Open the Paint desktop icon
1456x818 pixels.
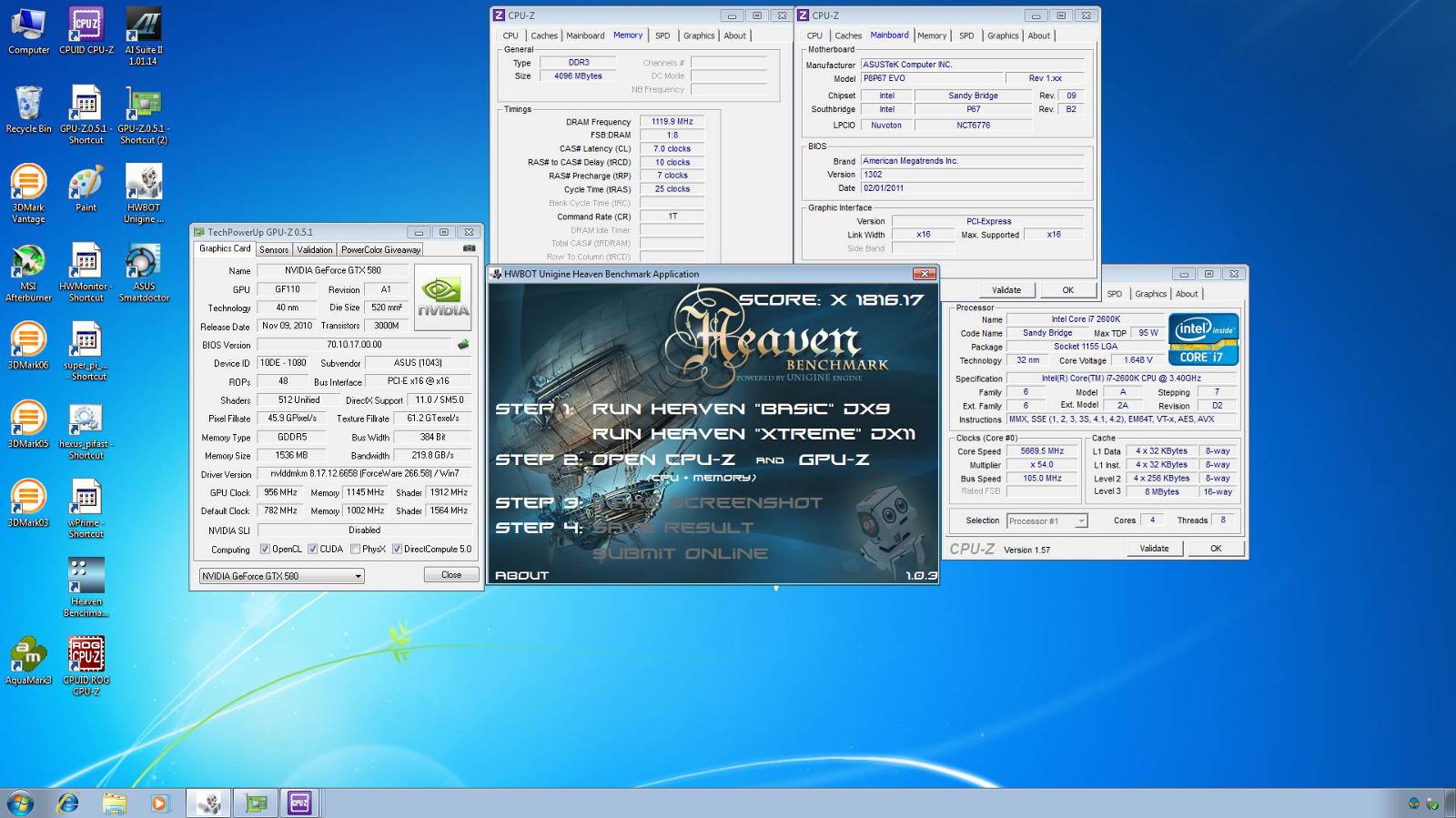86,188
